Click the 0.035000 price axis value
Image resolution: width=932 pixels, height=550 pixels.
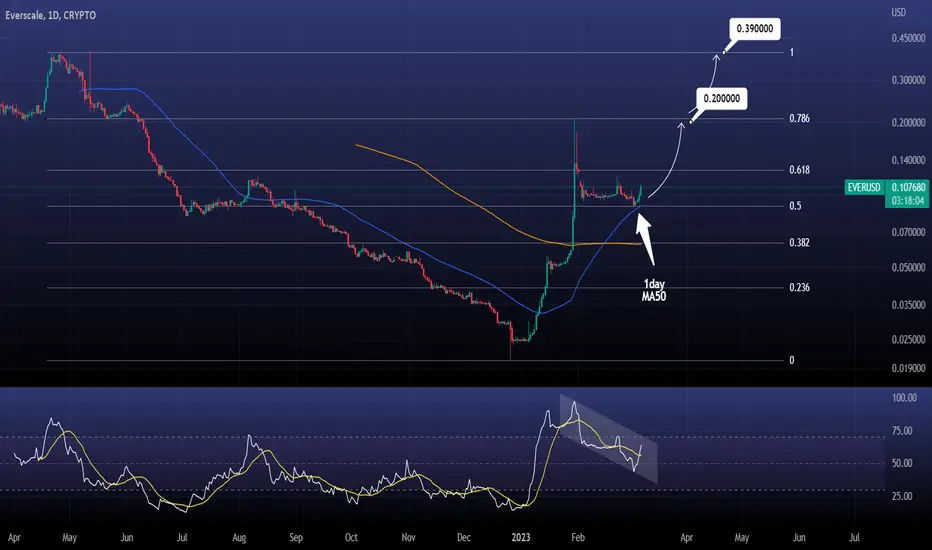point(908,305)
